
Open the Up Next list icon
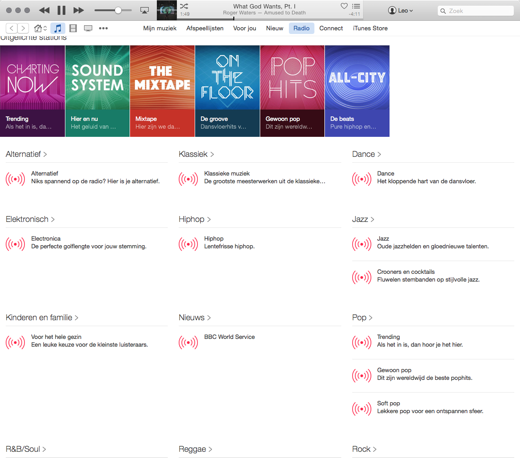point(356,6)
